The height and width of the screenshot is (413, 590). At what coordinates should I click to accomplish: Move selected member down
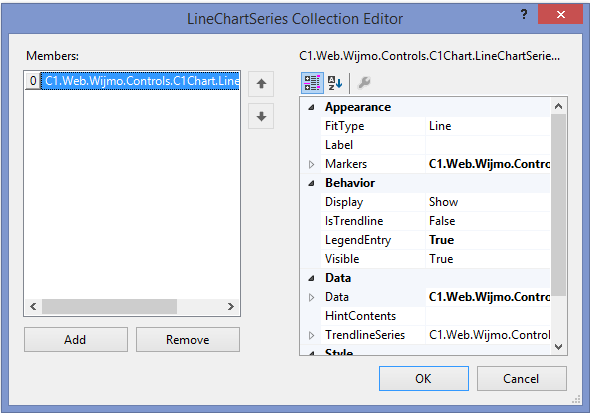(x=261, y=116)
